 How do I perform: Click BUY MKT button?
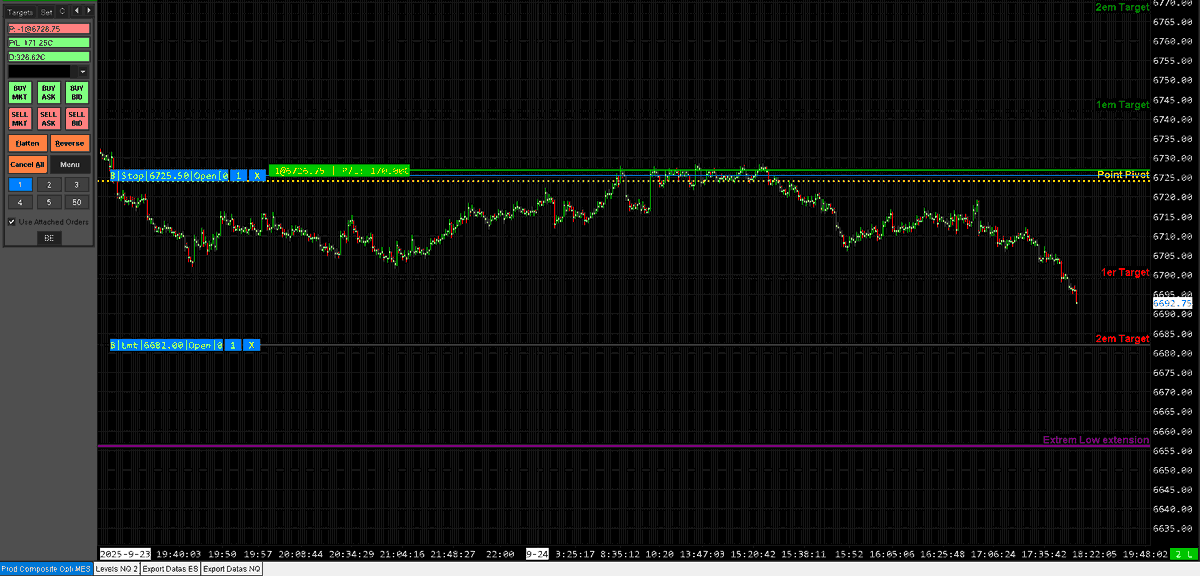pos(20,92)
